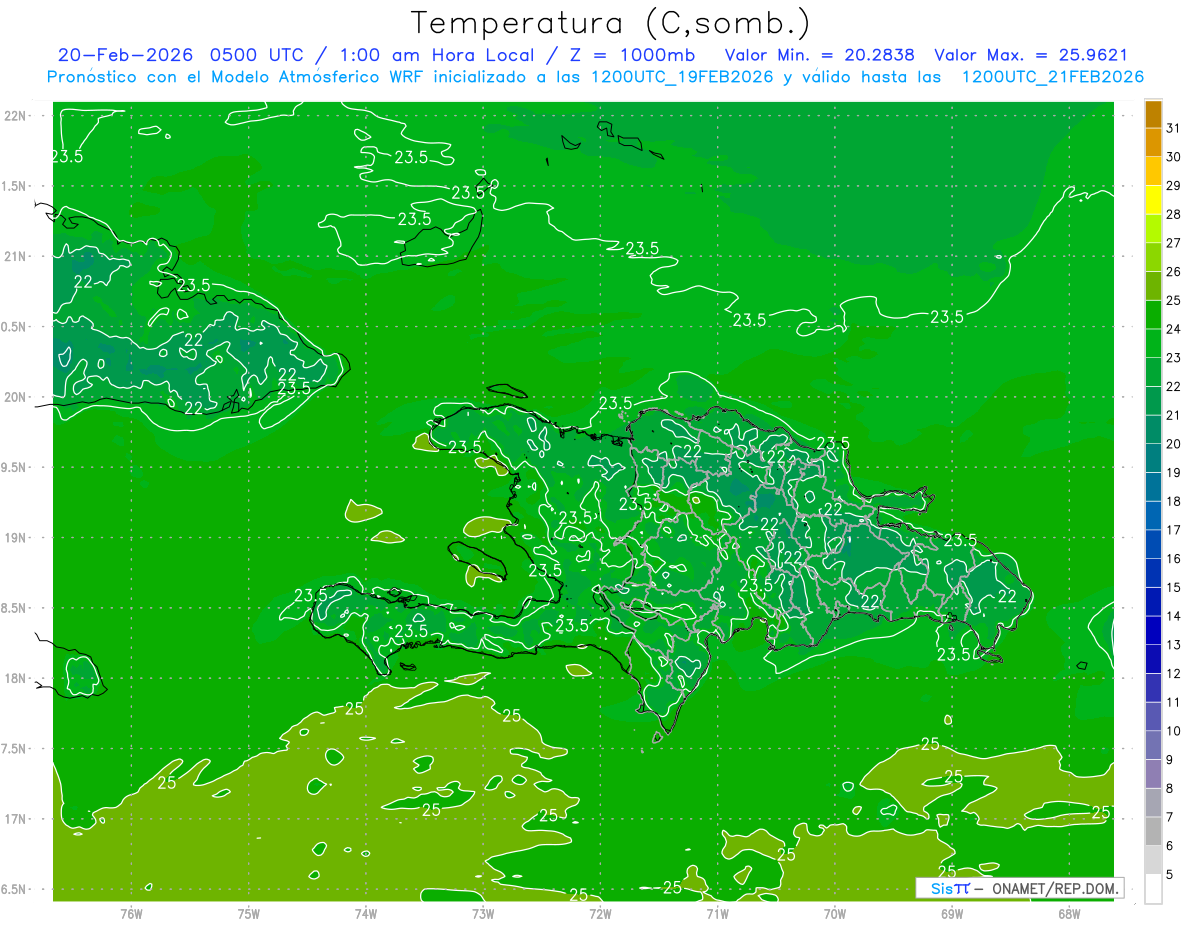The image size is (1200, 927).
Task: Select the 'Valor Max. = 25.9621' reading
Action: [1031, 55]
